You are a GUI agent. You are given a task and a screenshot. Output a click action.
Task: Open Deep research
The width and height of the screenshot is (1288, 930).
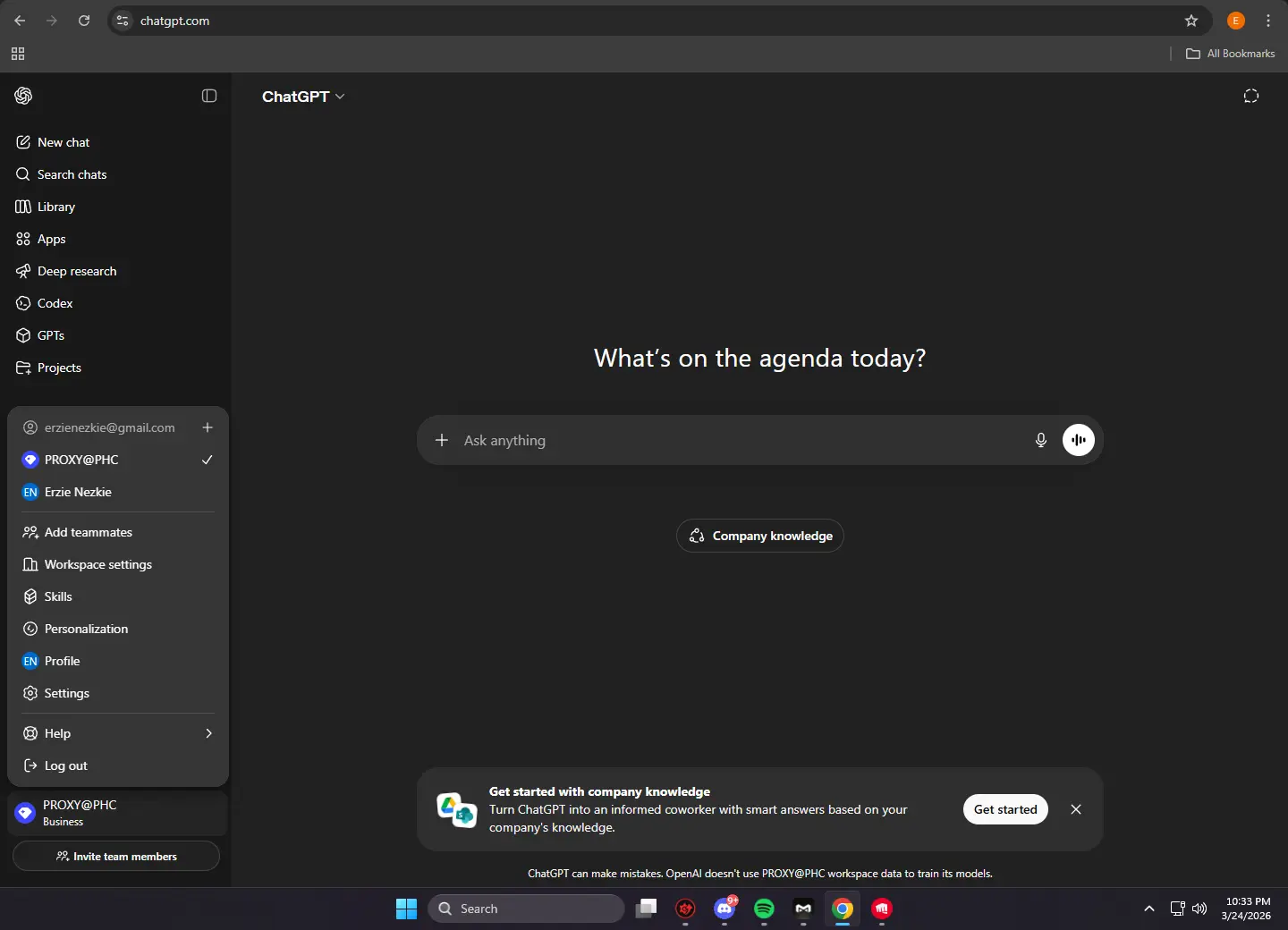coord(115,271)
